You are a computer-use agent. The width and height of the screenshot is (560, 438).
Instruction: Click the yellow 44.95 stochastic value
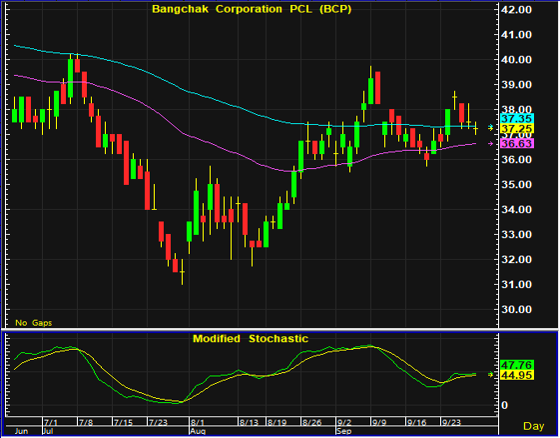517,375
